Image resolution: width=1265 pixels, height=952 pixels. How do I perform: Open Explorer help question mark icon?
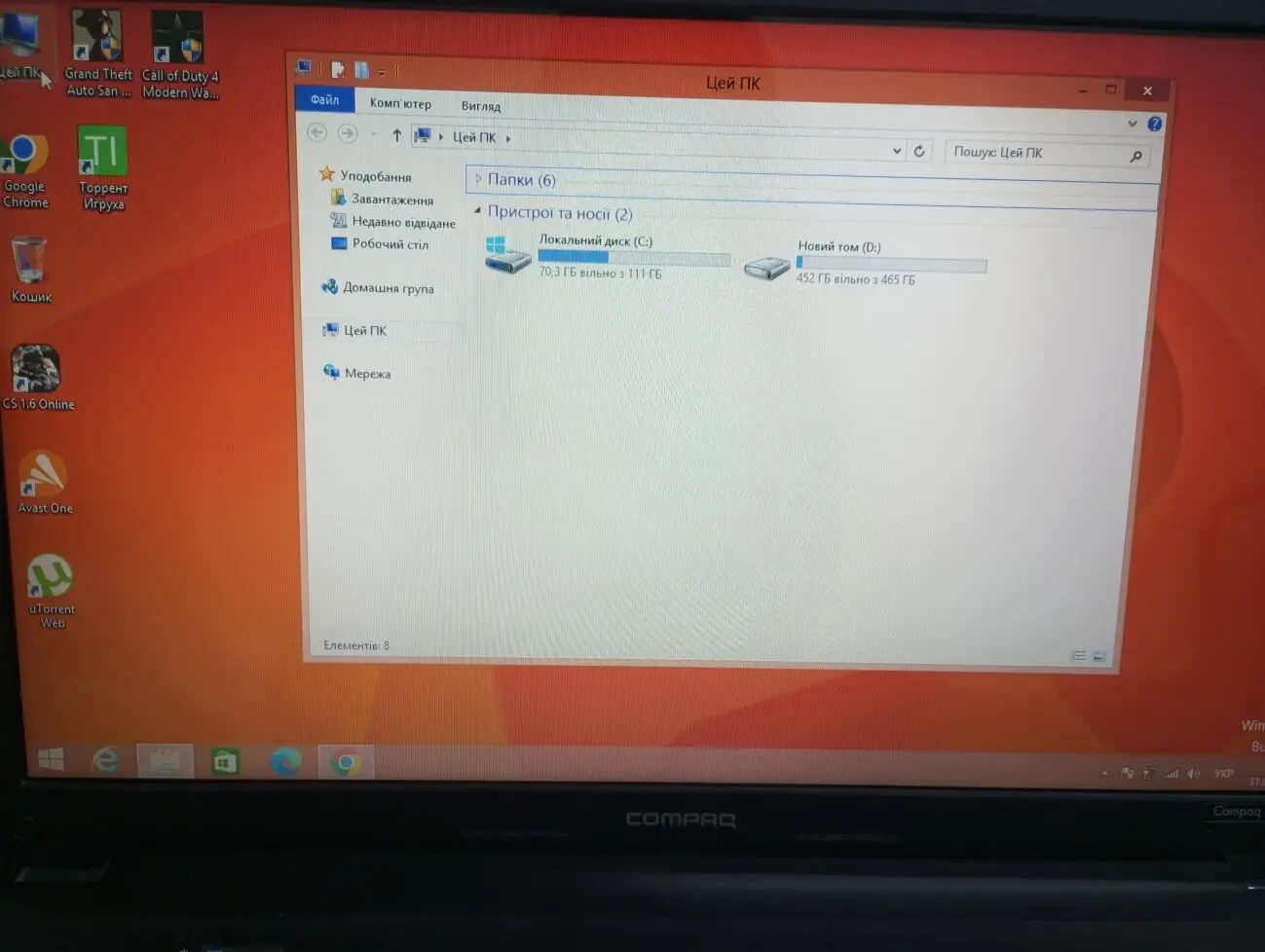click(x=1154, y=124)
